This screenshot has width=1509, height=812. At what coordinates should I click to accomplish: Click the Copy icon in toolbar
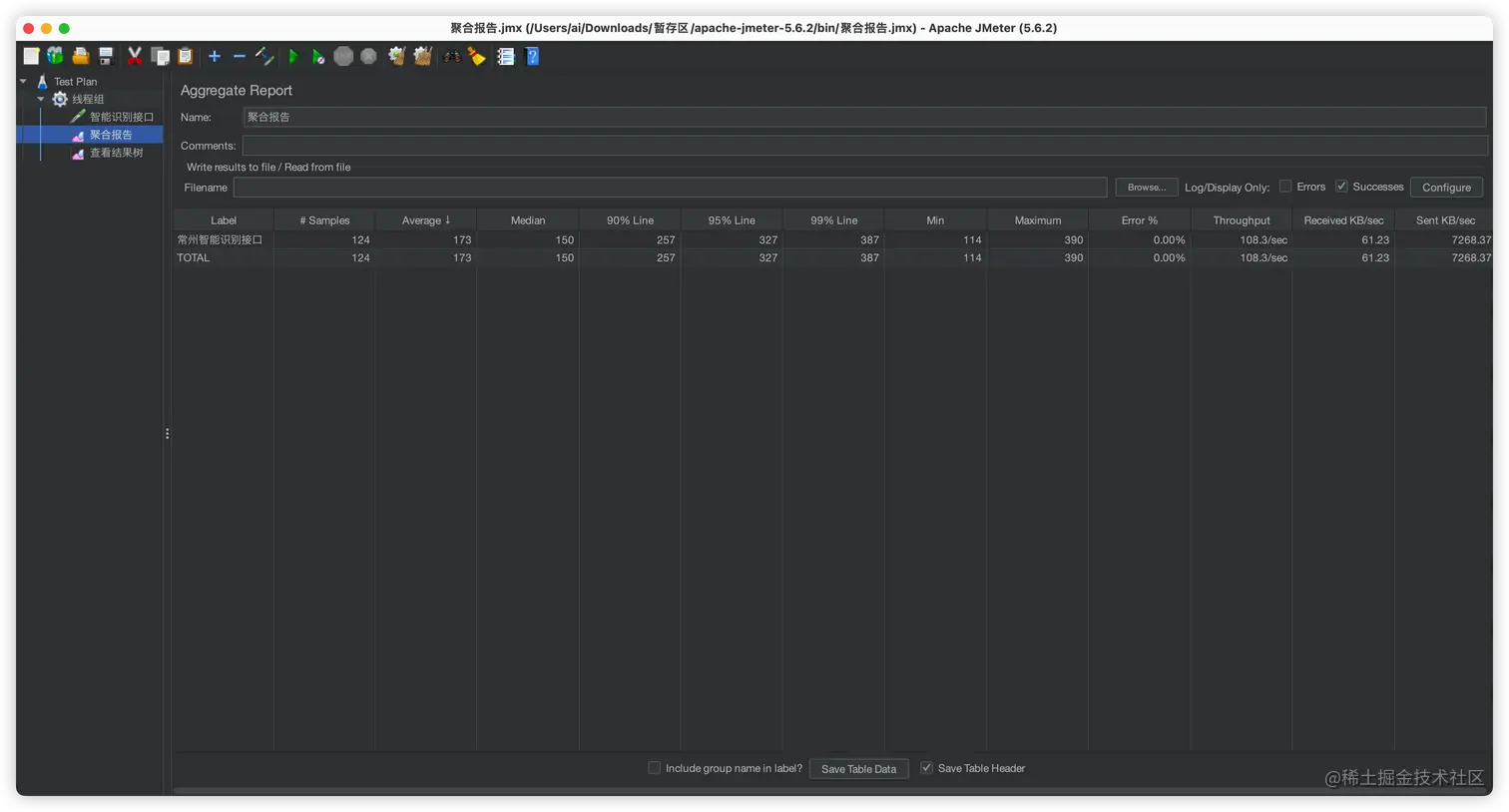pyautogui.click(x=160, y=57)
